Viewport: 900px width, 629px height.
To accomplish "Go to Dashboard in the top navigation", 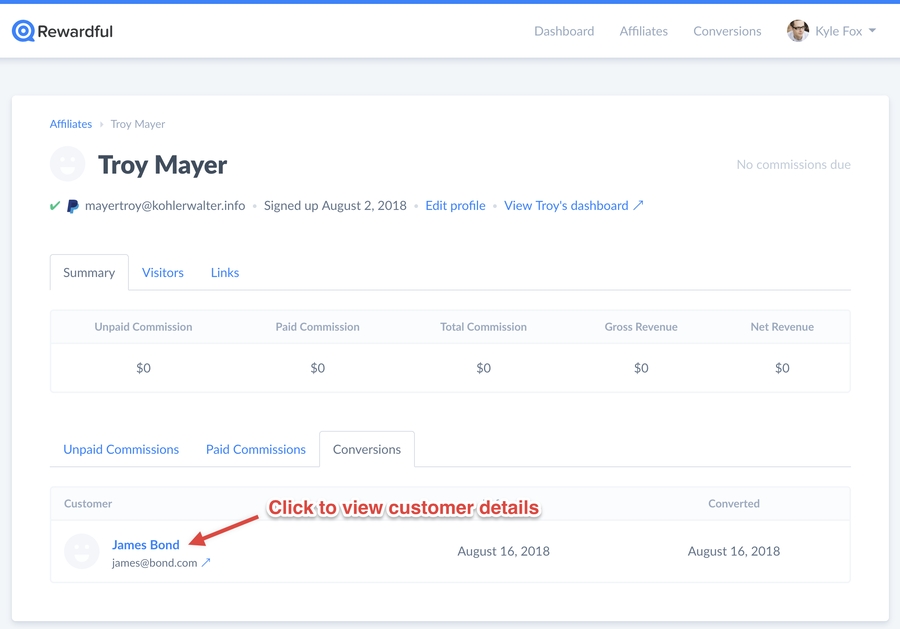I will (x=564, y=31).
